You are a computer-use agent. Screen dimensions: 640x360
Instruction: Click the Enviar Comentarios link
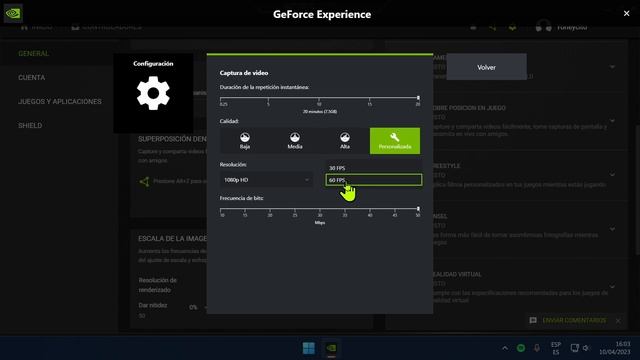[x=574, y=320]
